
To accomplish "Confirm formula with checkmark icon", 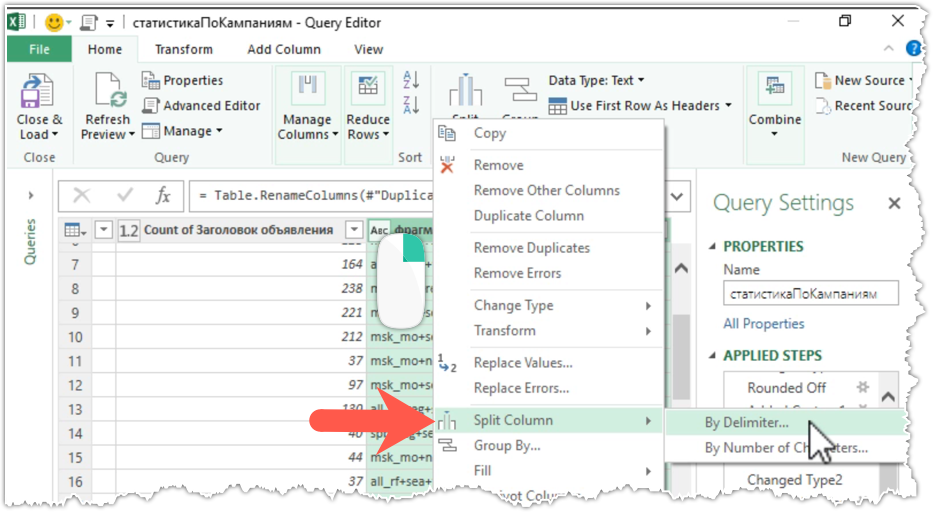I will [x=124, y=195].
